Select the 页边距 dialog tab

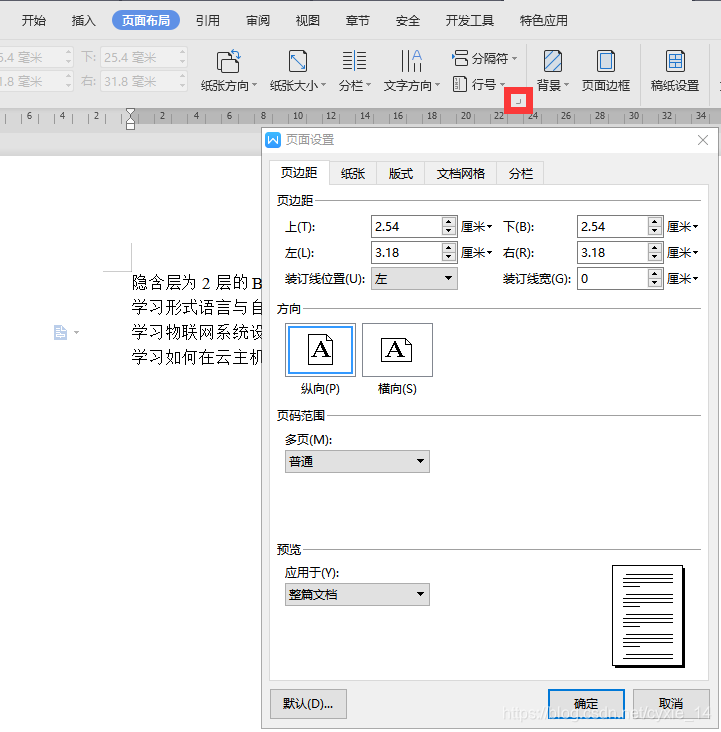(x=299, y=173)
